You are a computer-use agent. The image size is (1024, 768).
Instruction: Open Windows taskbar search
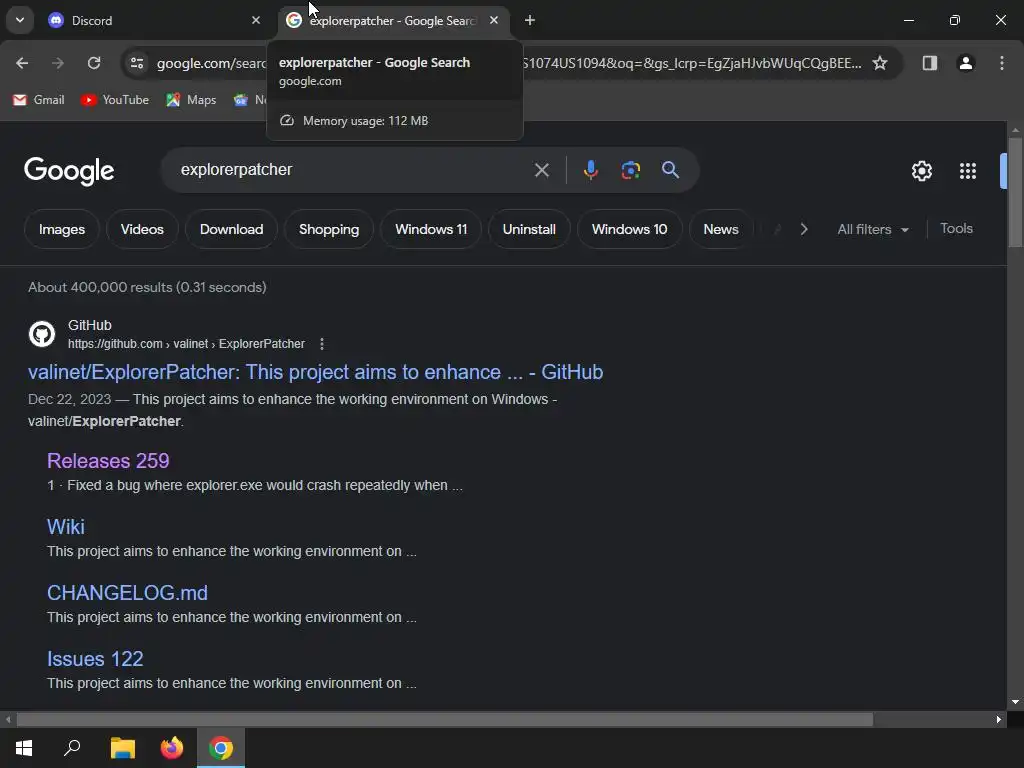coord(72,748)
